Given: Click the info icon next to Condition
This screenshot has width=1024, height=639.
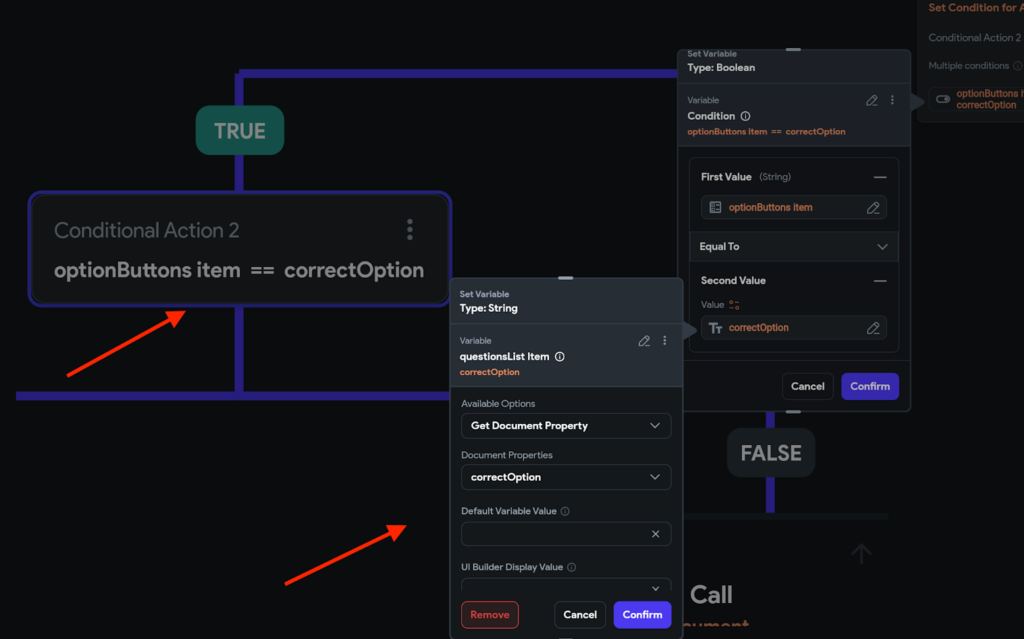Looking at the screenshot, I should pyautogui.click(x=746, y=116).
